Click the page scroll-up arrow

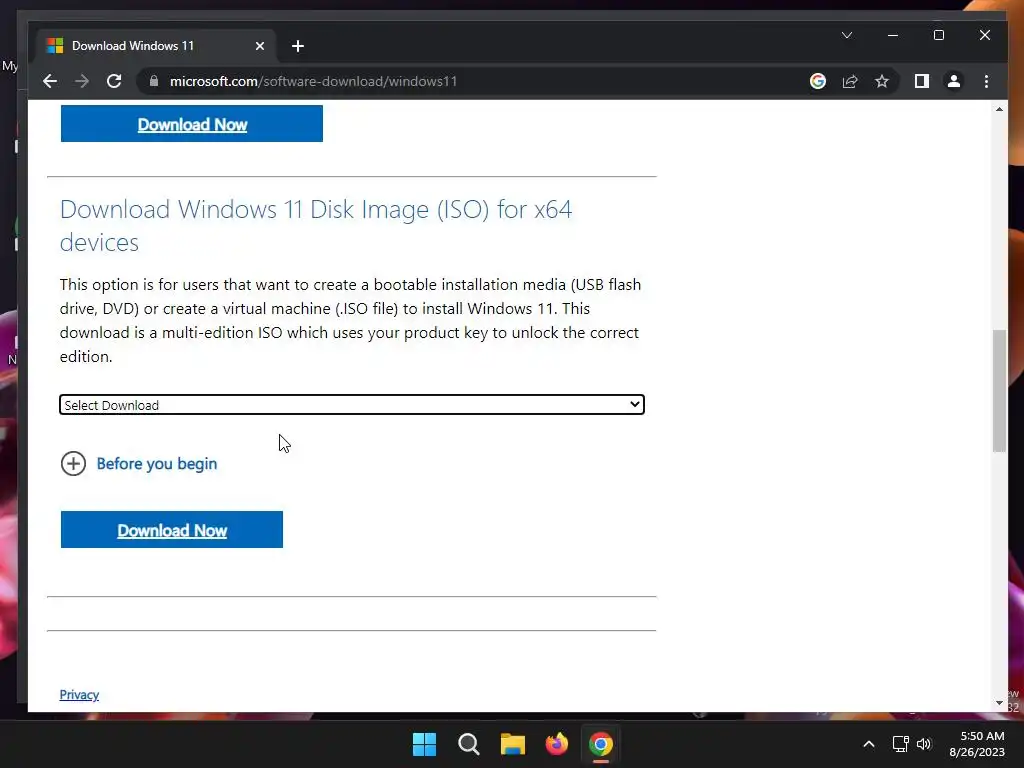coord(999,109)
